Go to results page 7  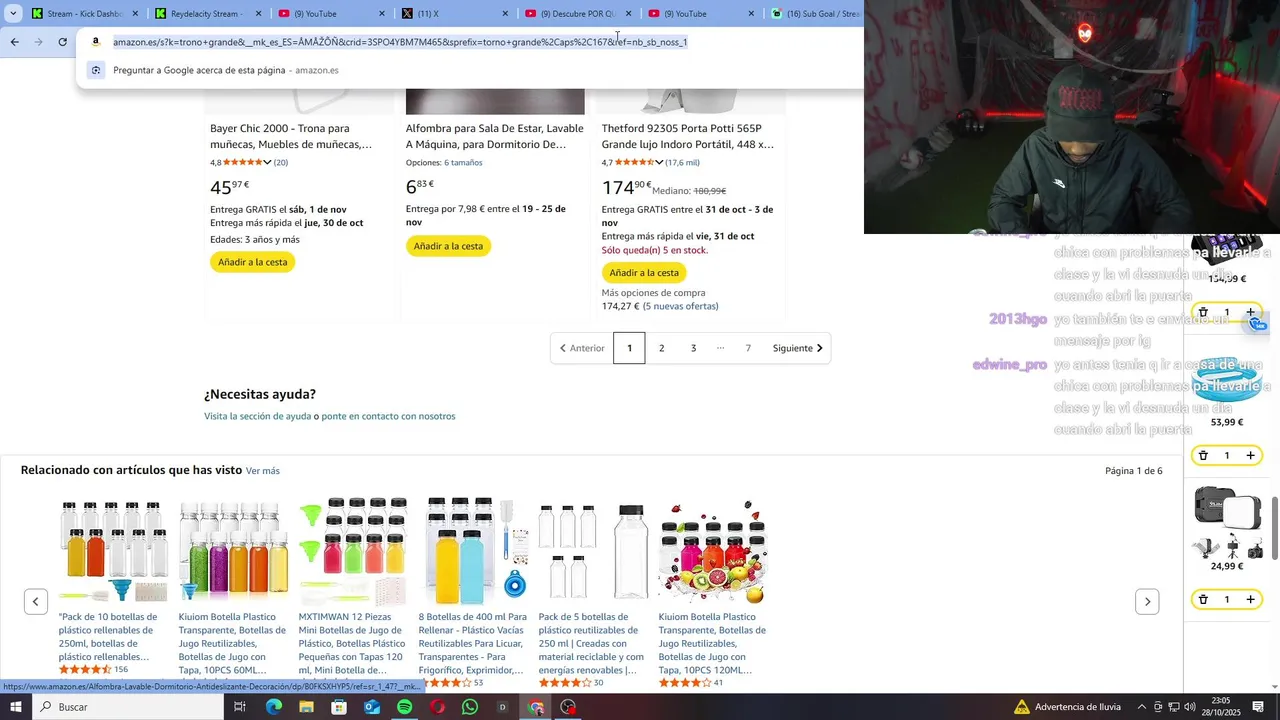tap(748, 348)
